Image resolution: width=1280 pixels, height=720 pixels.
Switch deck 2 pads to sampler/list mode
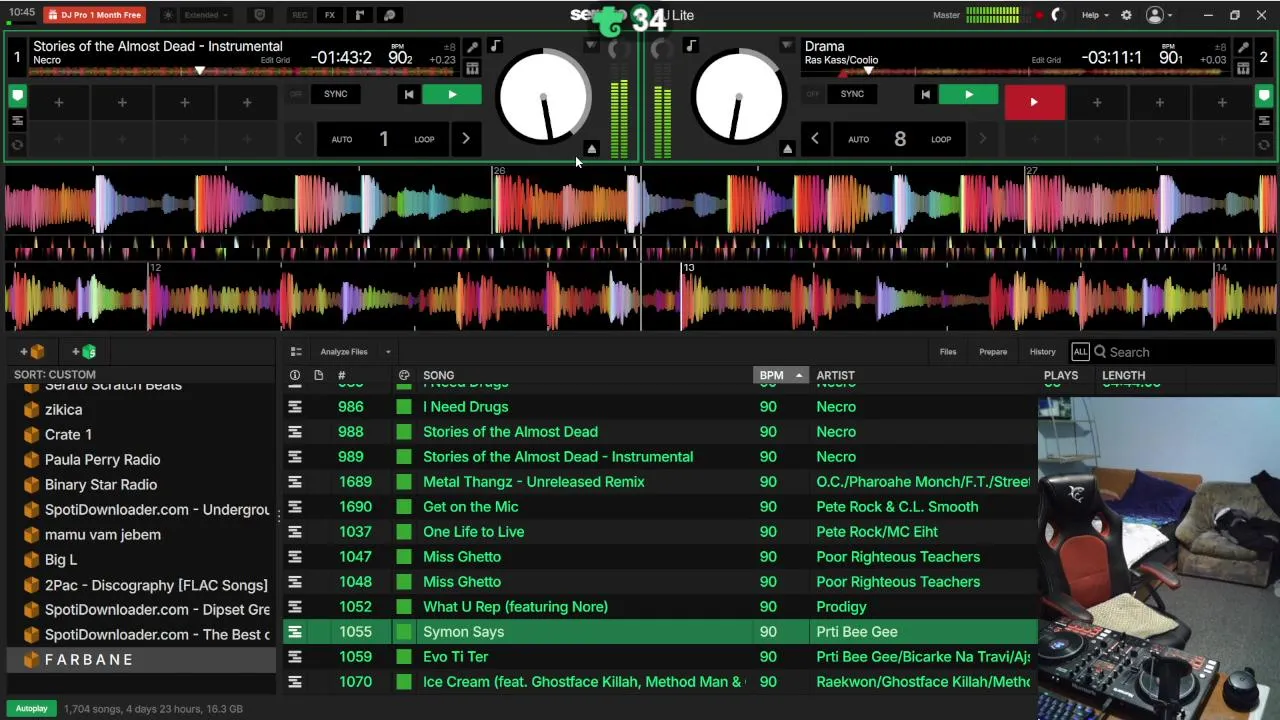point(1264,121)
